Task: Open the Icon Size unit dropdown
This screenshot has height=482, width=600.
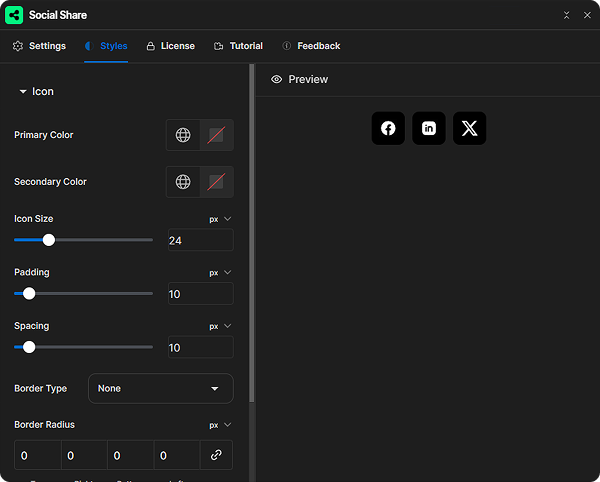Action: [220, 219]
